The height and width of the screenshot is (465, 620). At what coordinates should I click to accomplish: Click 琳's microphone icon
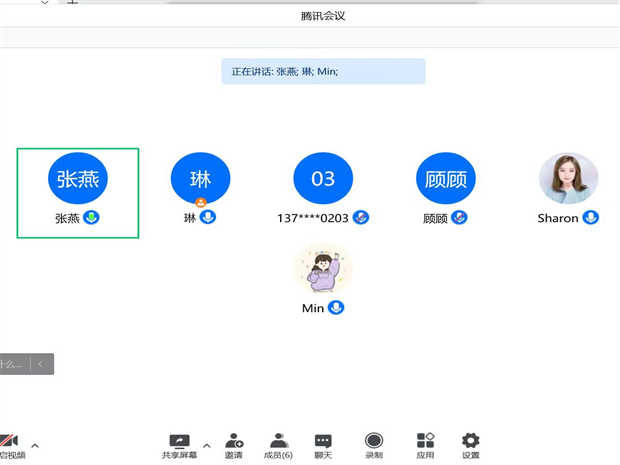point(208,217)
